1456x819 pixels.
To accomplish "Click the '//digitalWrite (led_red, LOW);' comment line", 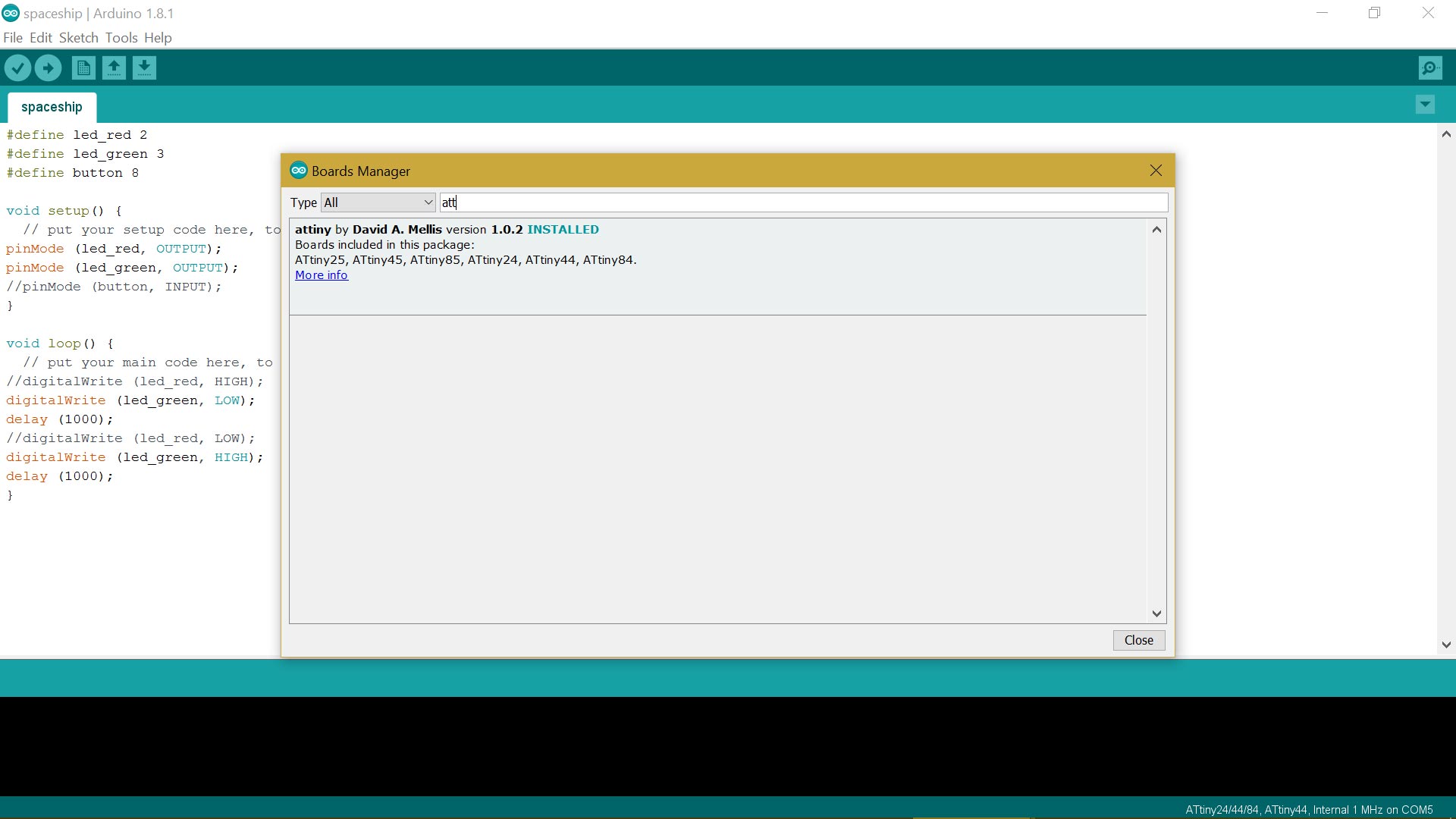I will tap(130, 438).
